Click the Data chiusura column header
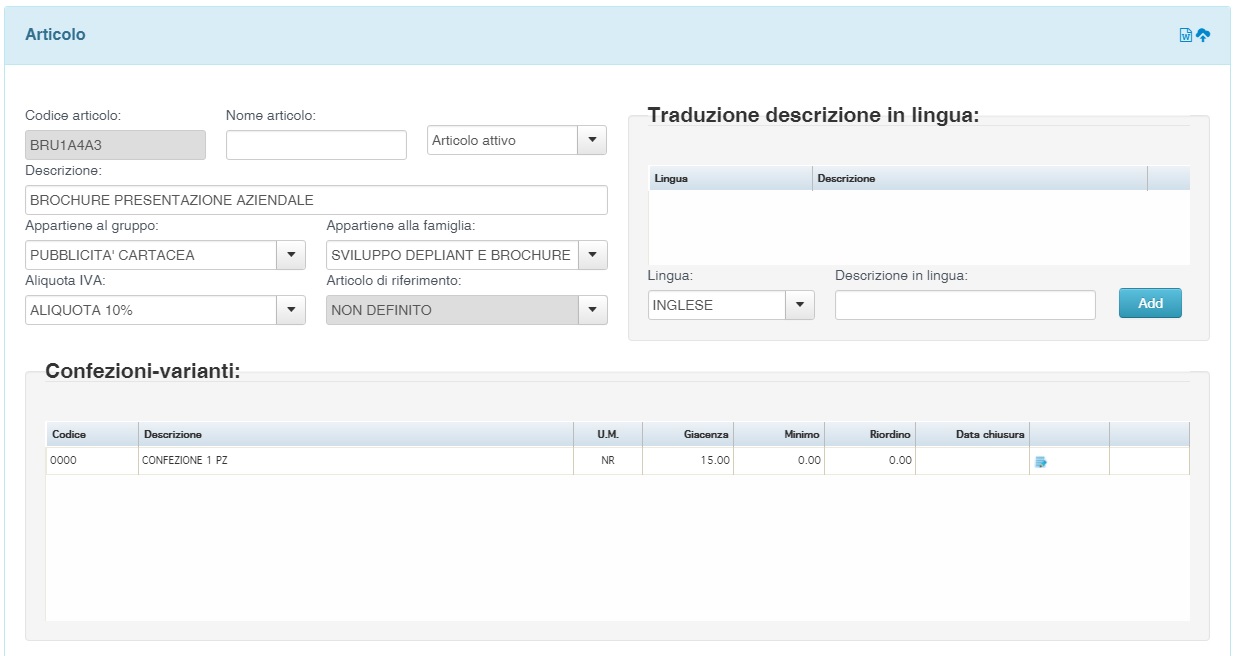This screenshot has width=1236, height=656. coord(989,435)
